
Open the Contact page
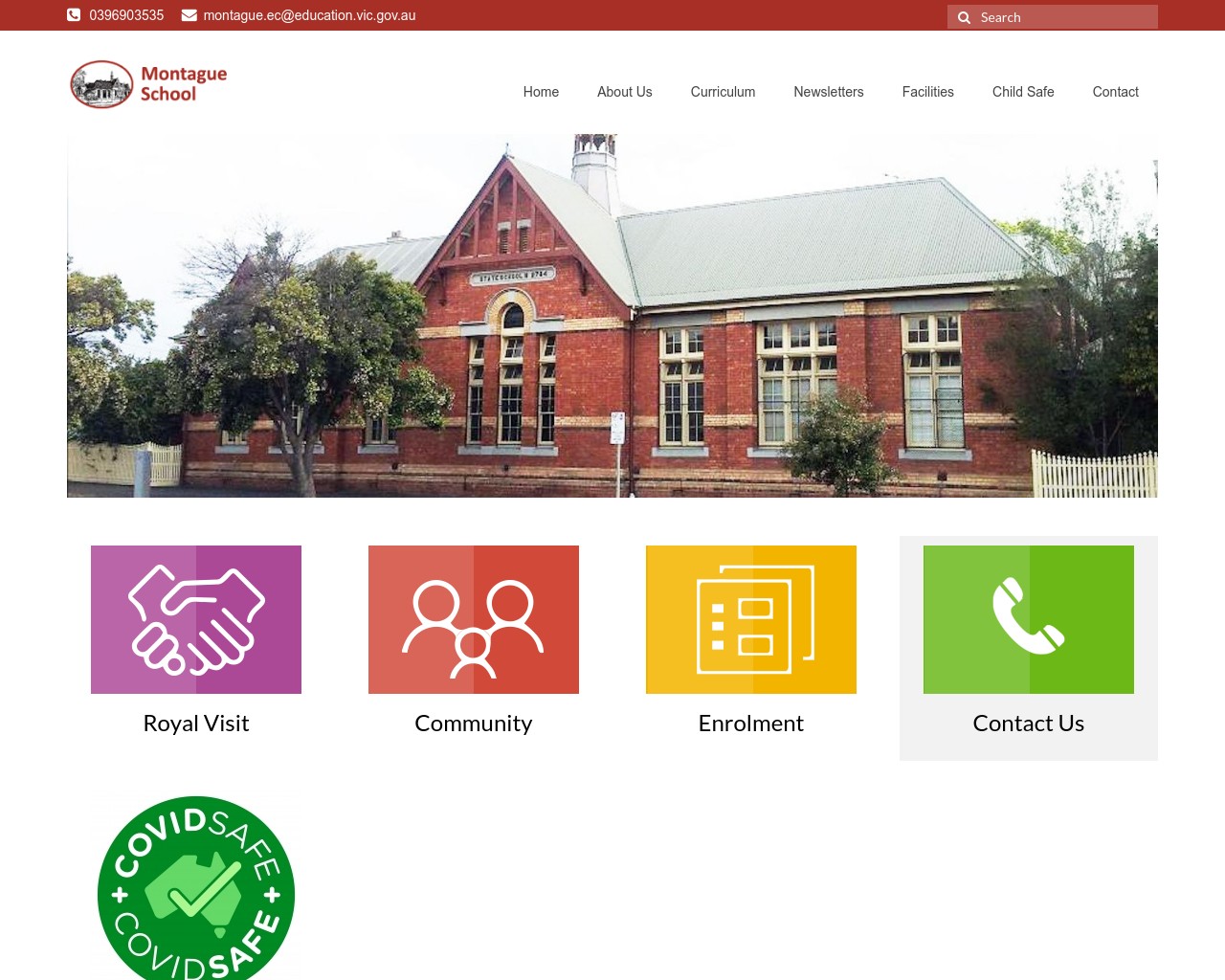1115,92
